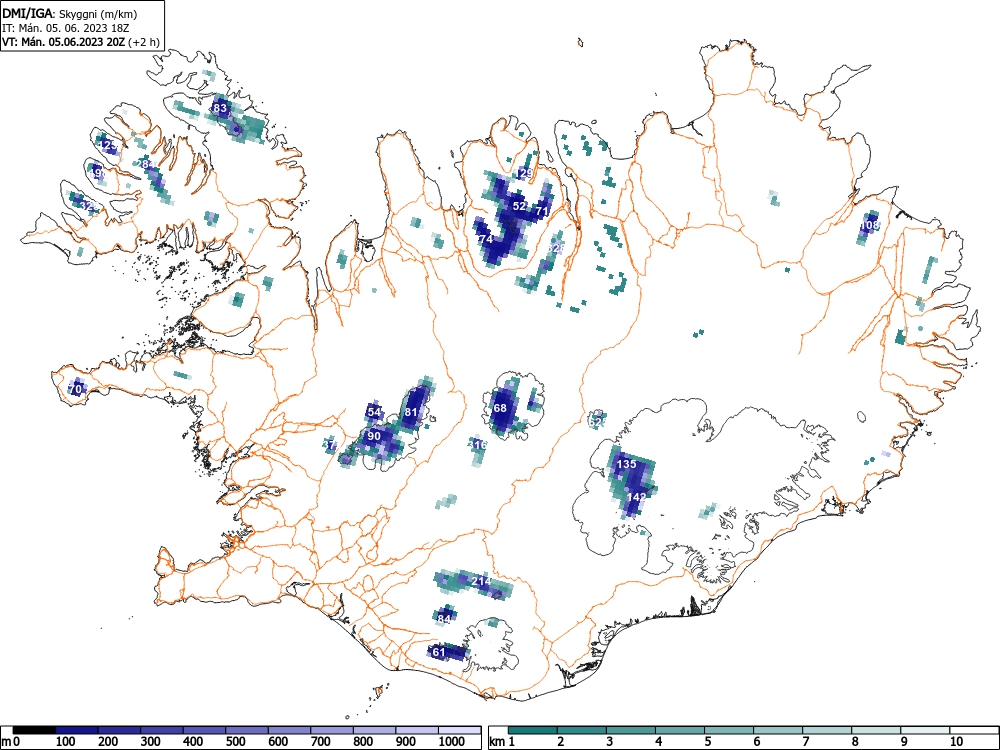1000x750 pixels.
Task: Click the black 0–100 m legend swatch
Action: tap(34, 731)
